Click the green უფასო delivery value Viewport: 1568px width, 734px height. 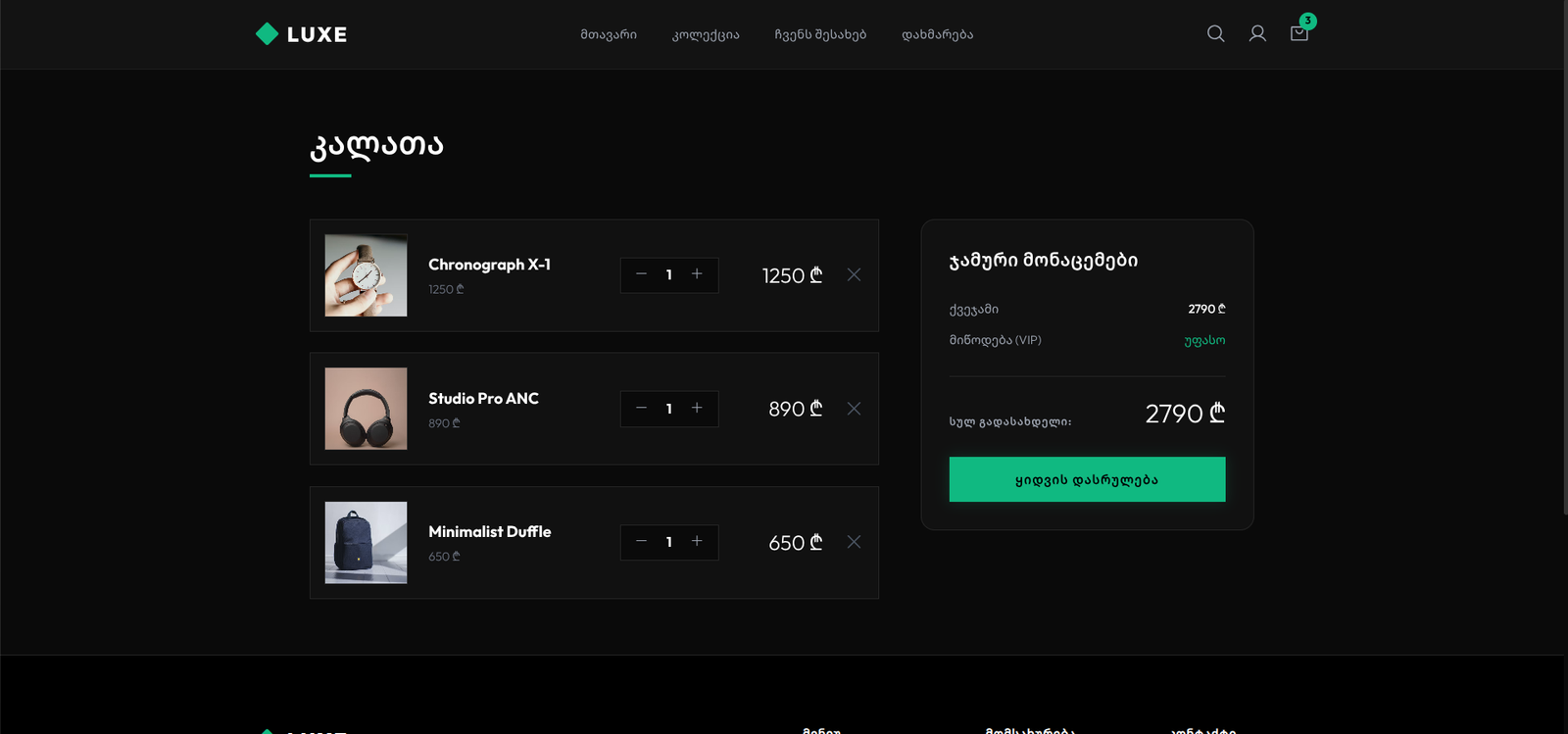coord(1204,340)
